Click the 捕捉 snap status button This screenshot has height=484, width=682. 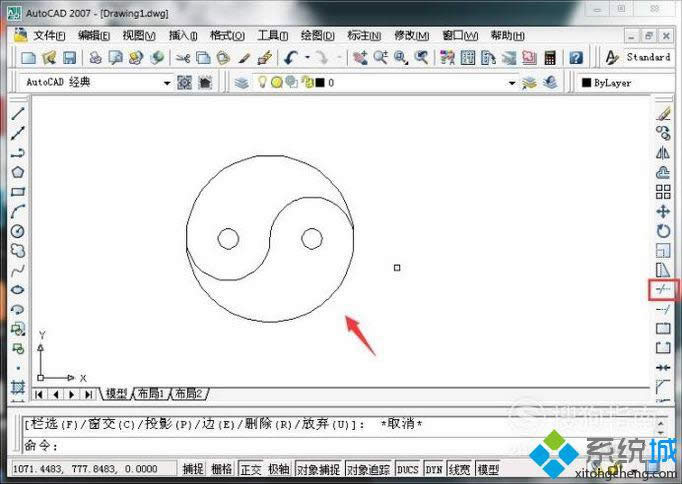pyautogui.click(x=193, y=469)
